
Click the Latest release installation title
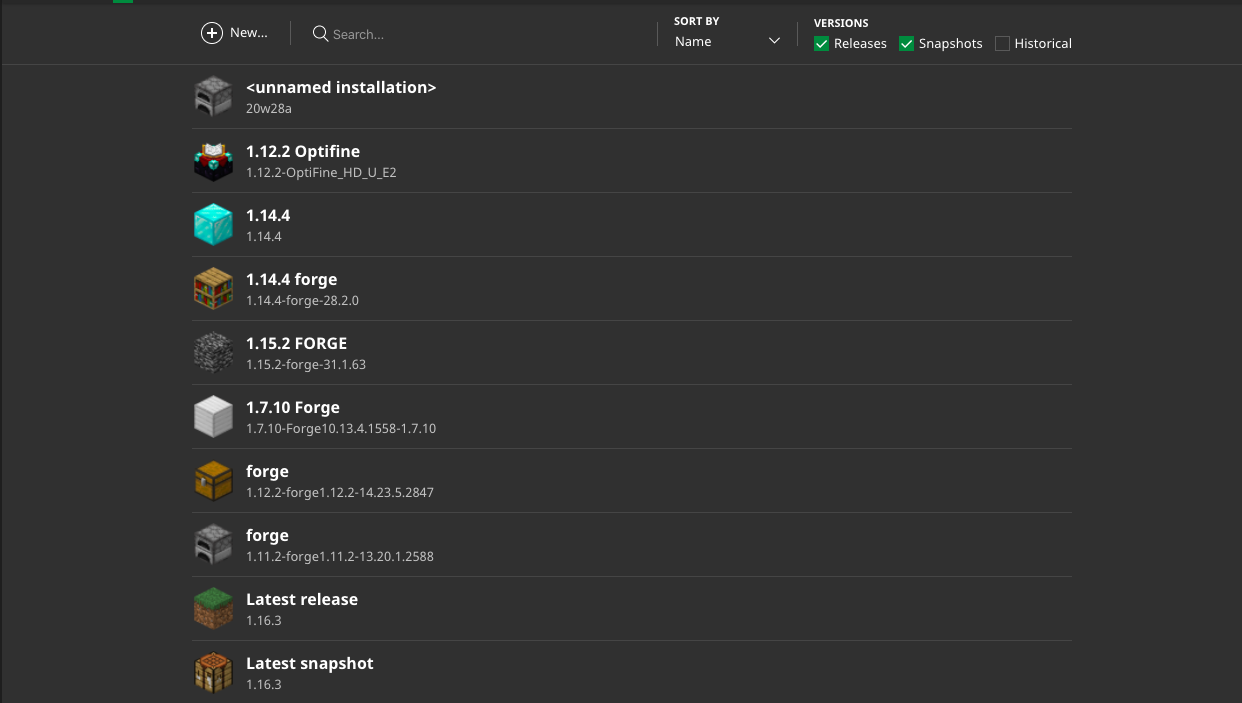coord(302,599)
